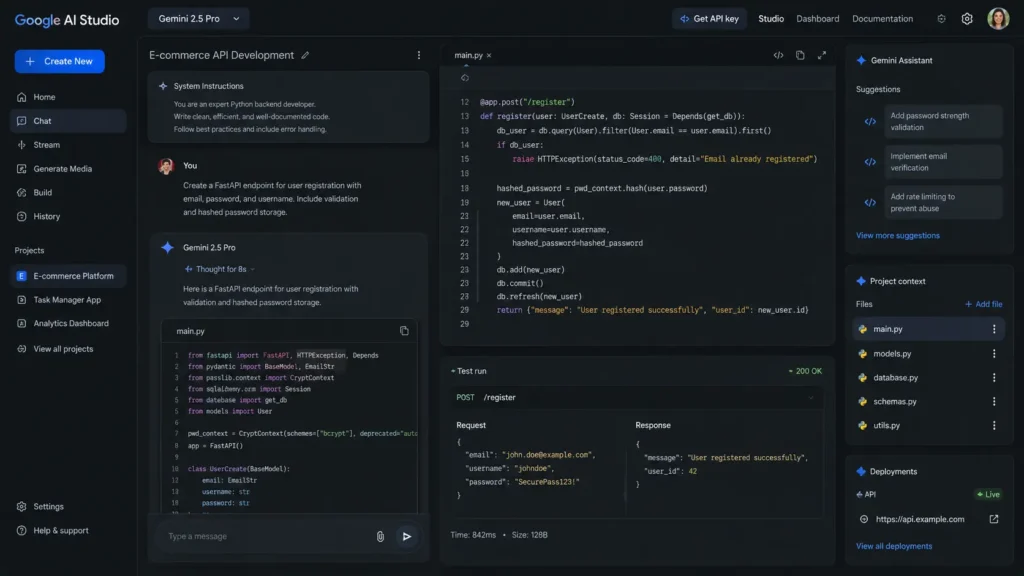Open main.py in project files
Screen dimensions: 1024x576
point(927,329)
